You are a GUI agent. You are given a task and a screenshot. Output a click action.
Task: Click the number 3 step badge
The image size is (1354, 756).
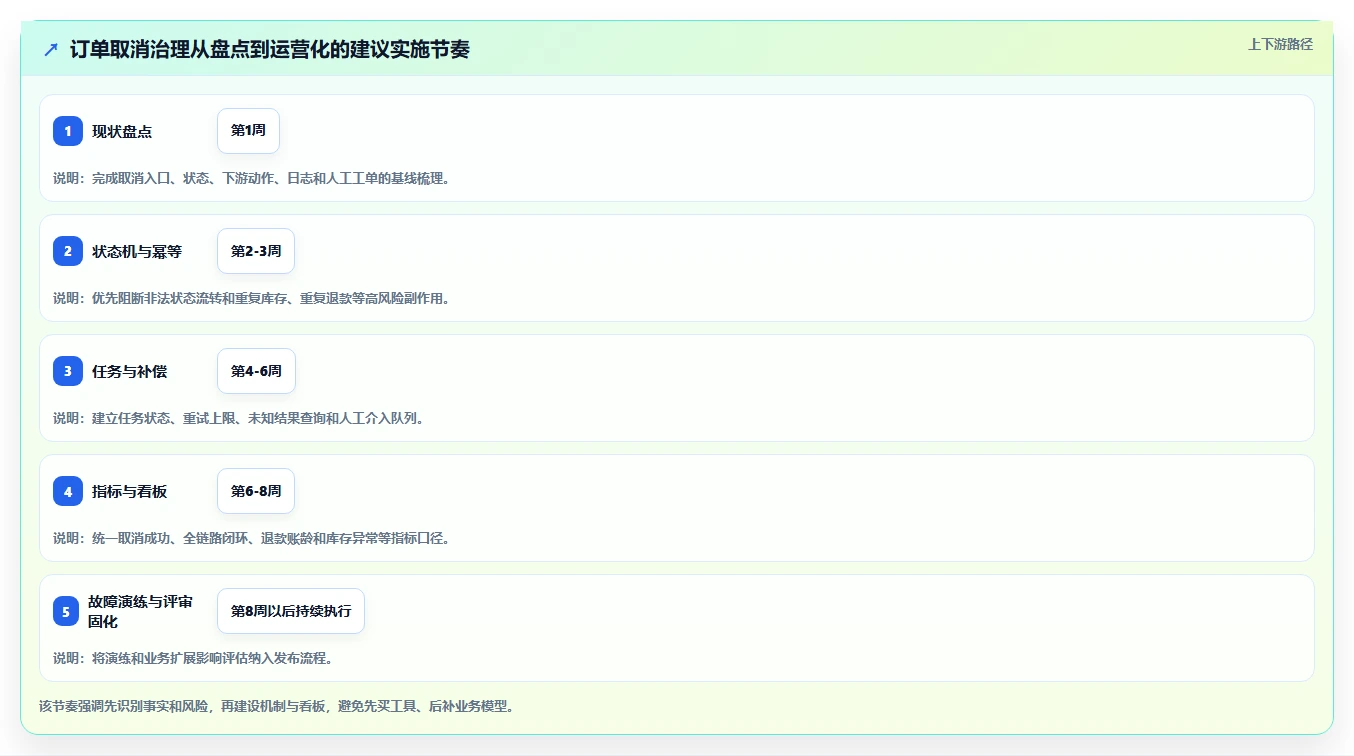[68, 371]
